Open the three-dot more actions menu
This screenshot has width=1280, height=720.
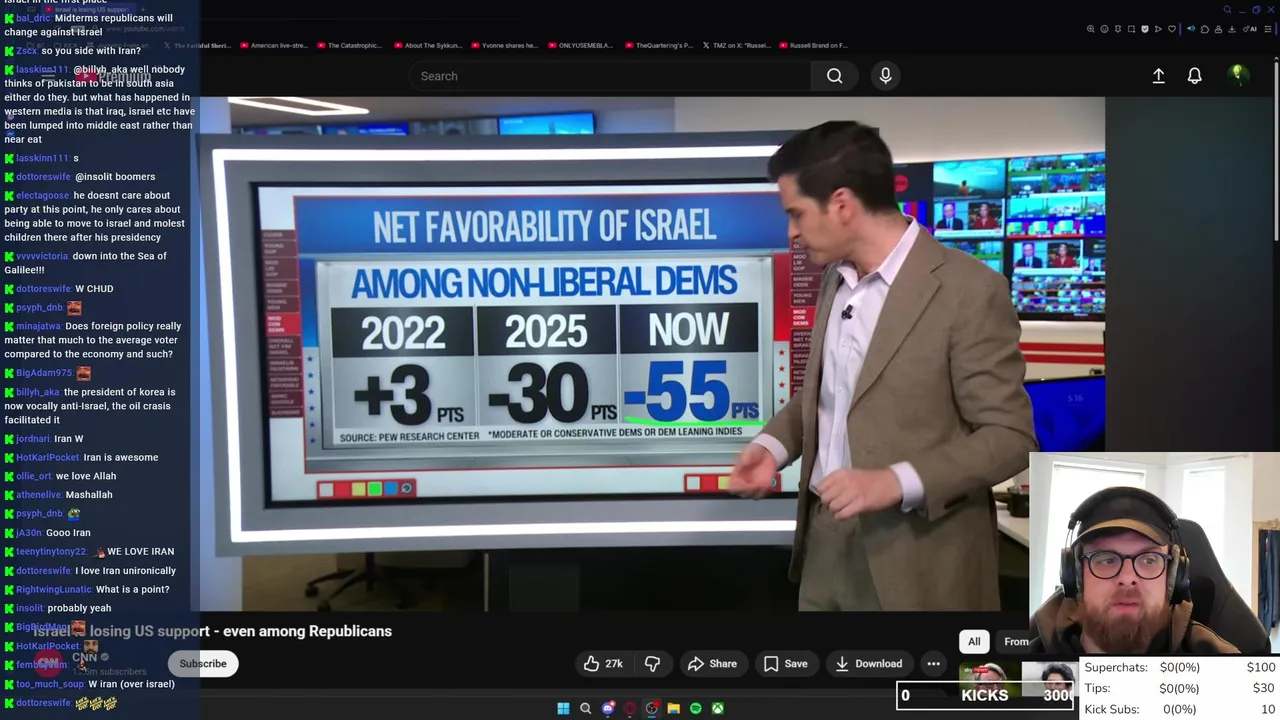933,664
